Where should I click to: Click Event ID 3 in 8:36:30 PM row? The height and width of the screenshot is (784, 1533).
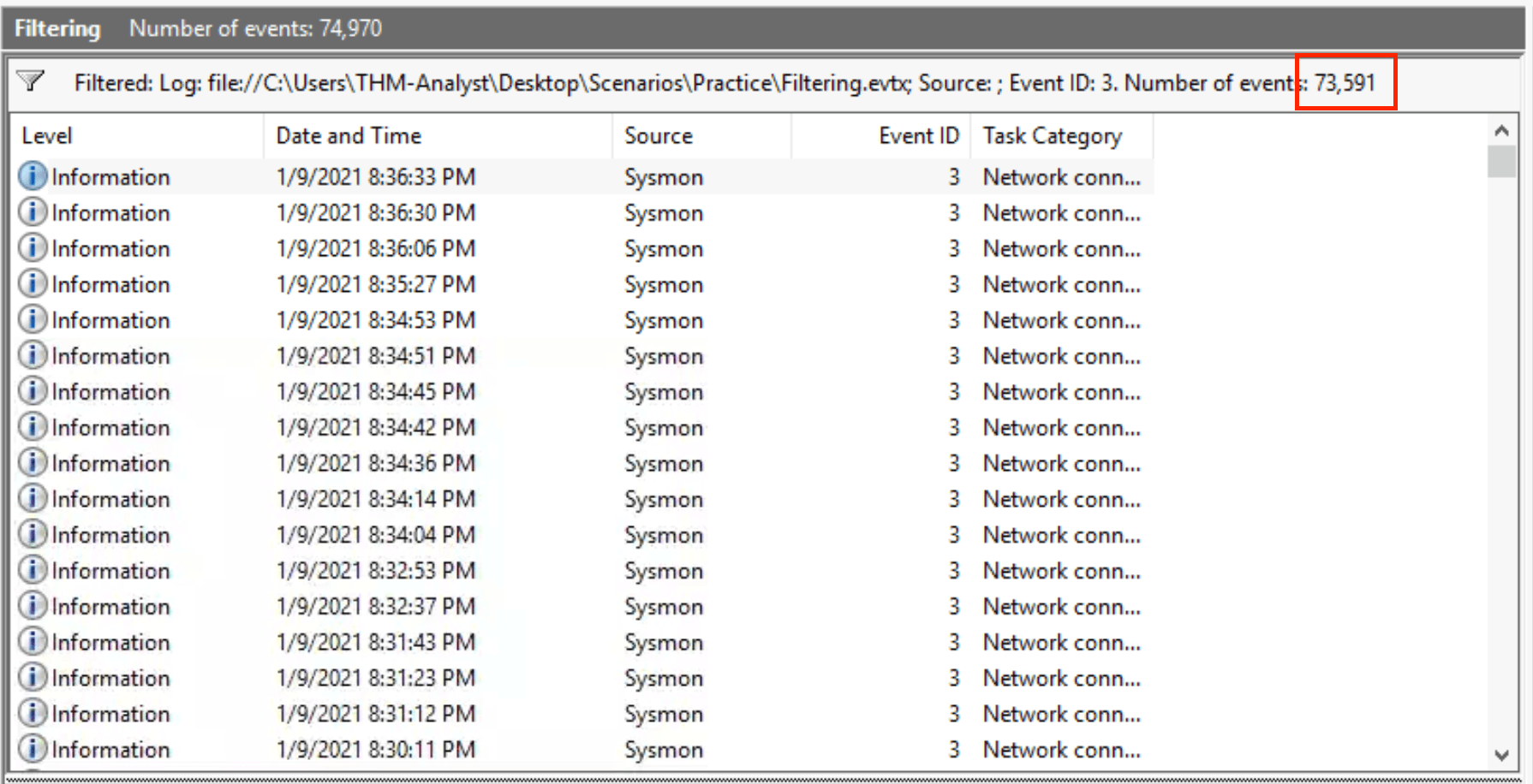click(954, 212)
